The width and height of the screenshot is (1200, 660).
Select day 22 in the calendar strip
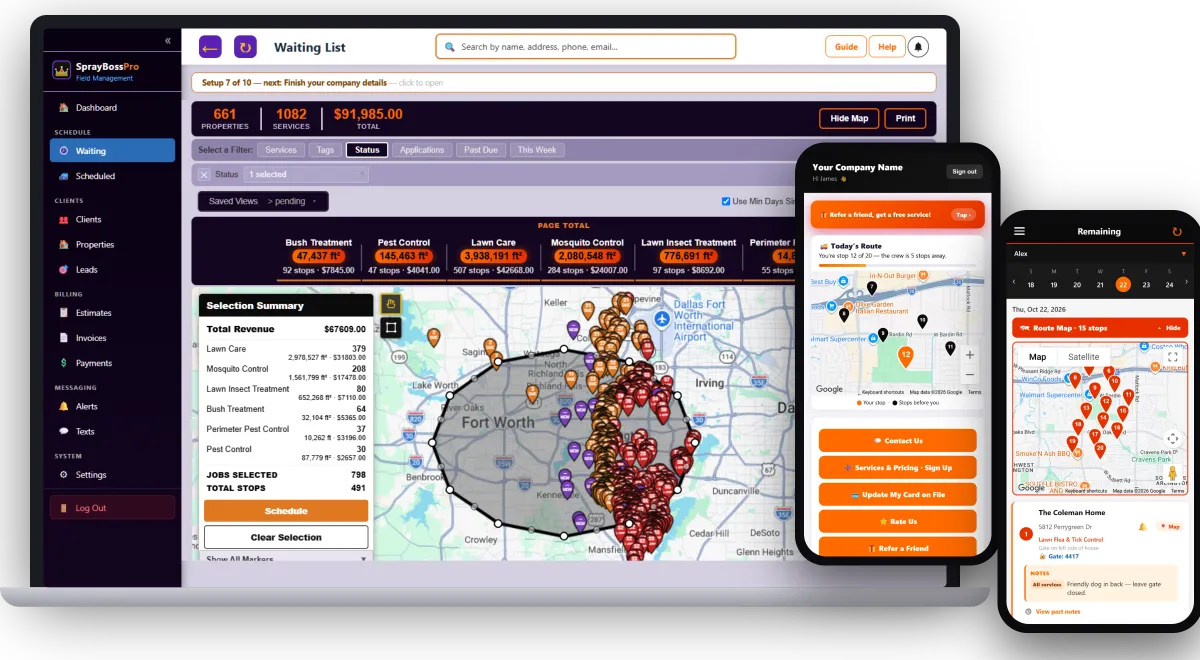[x=1123, y=284]
